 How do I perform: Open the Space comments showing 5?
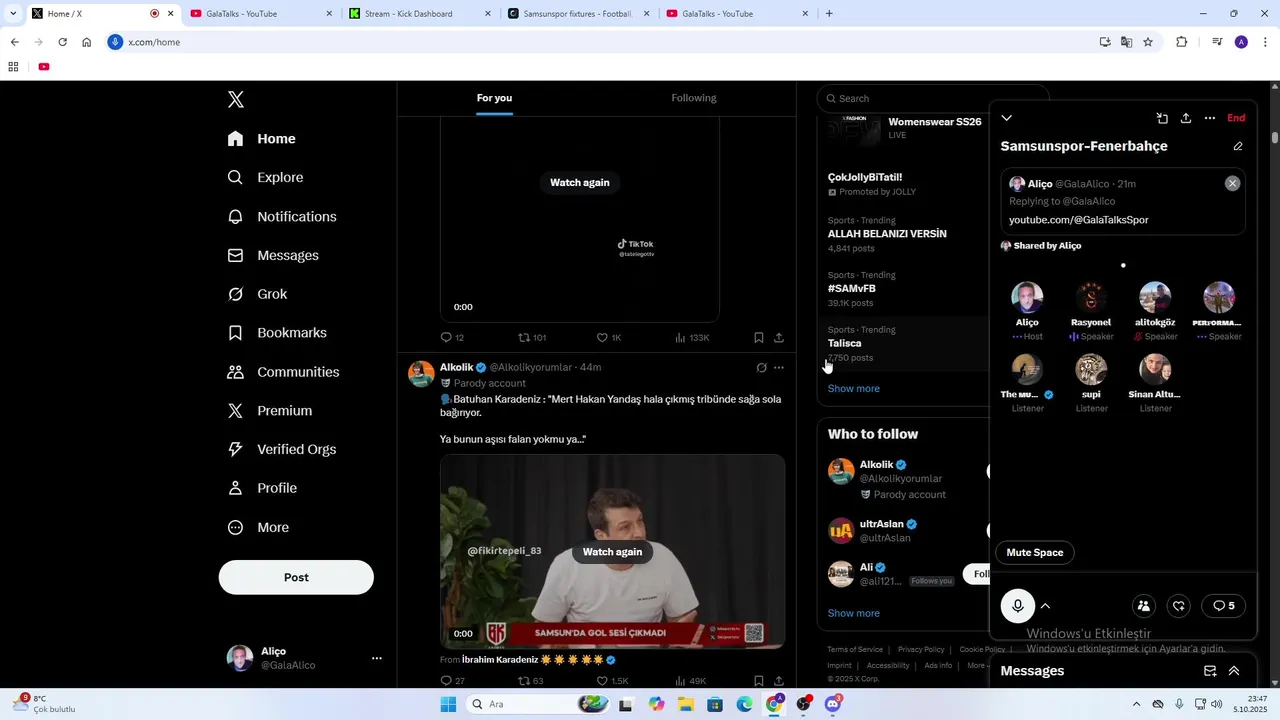pyautogui.click(x=1224, y=606)
